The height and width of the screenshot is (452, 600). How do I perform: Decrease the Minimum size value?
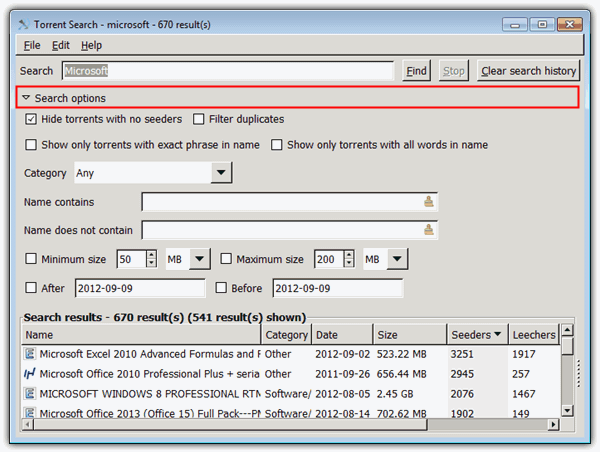click(152, 263)
